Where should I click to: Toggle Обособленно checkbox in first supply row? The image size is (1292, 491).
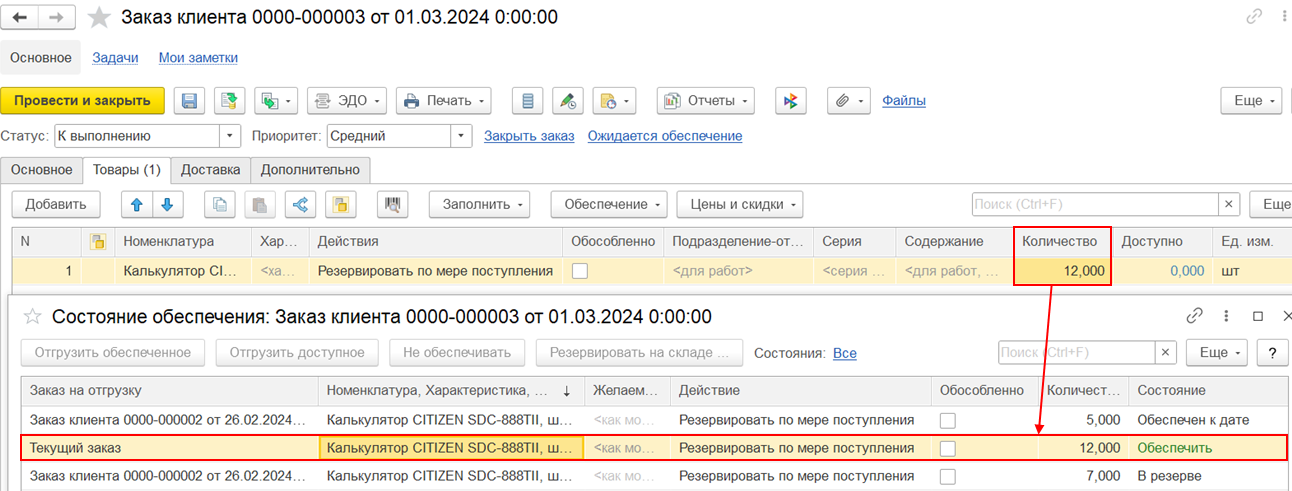948,420
